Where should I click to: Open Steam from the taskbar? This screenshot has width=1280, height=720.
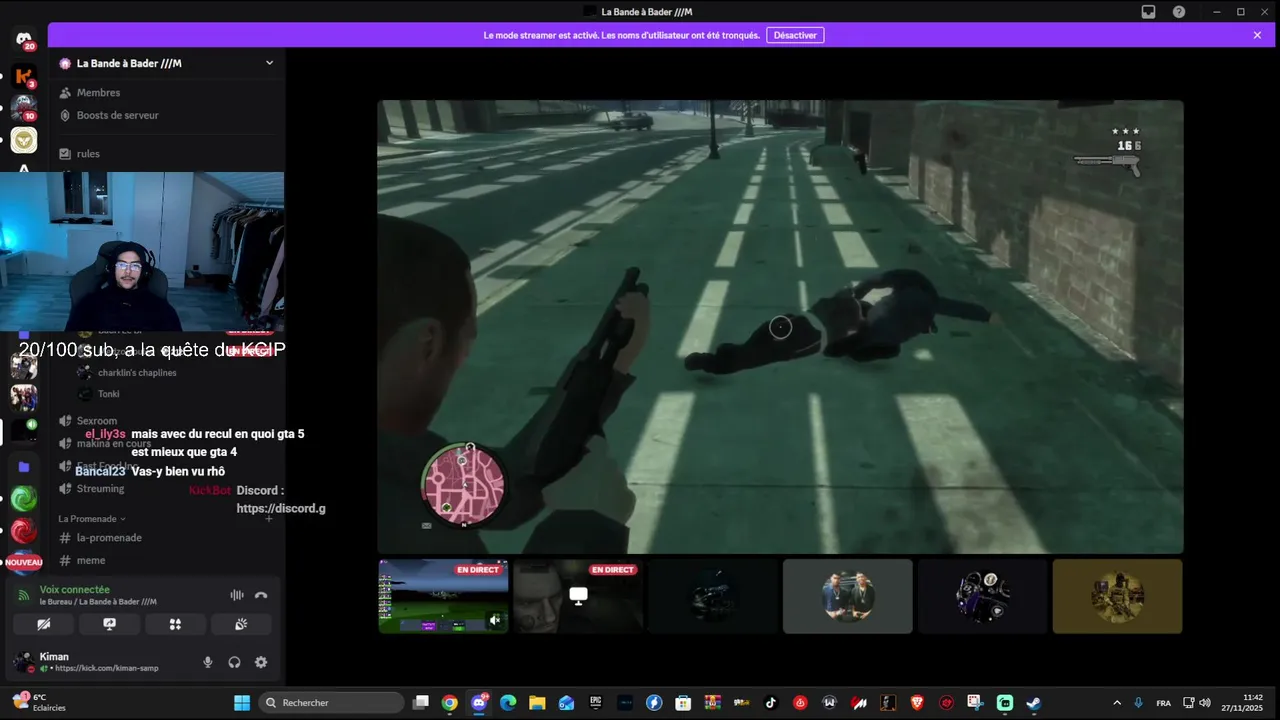[1034, 703]
